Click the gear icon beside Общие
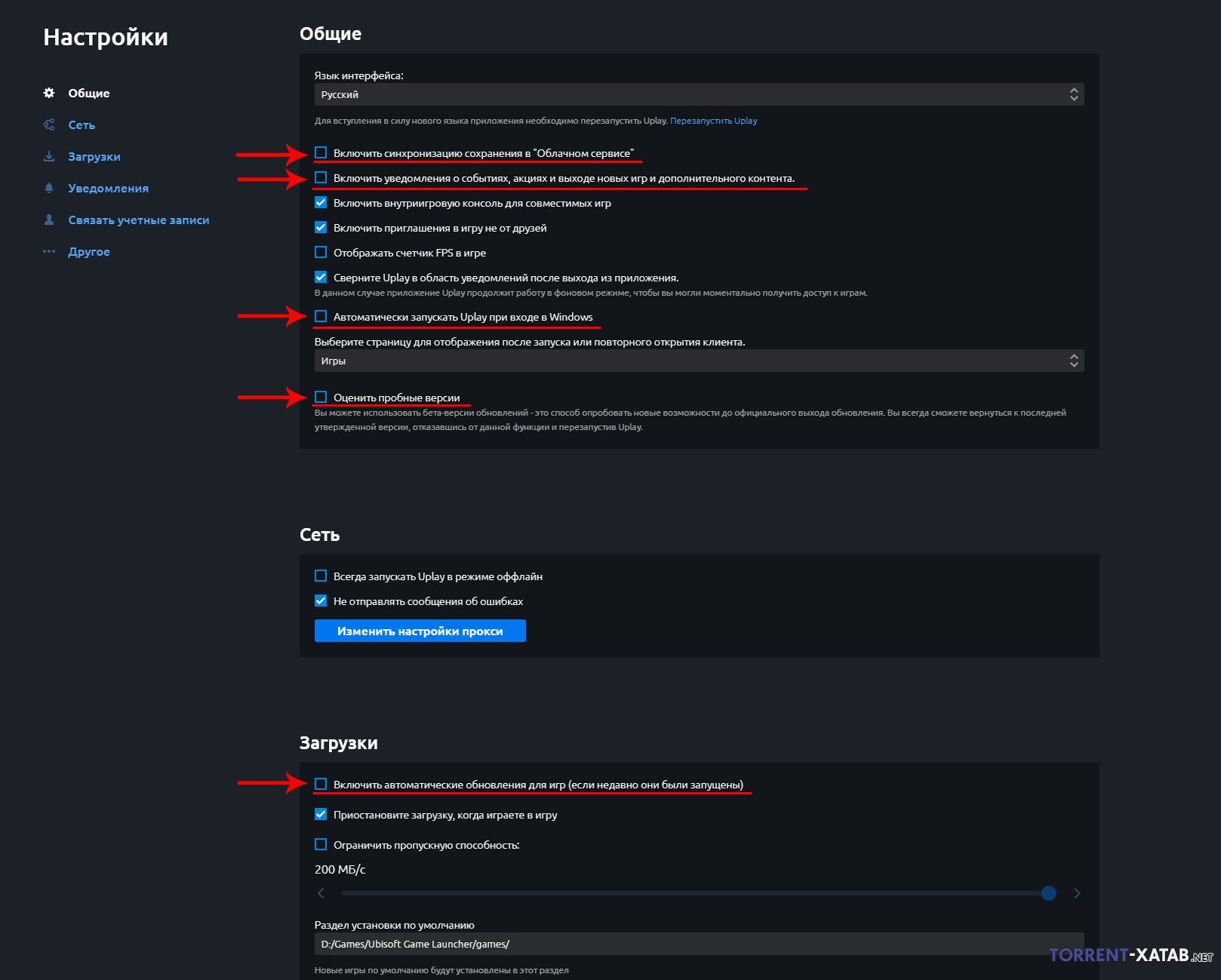Screen dimensions: 1221x980 (49, 93)
